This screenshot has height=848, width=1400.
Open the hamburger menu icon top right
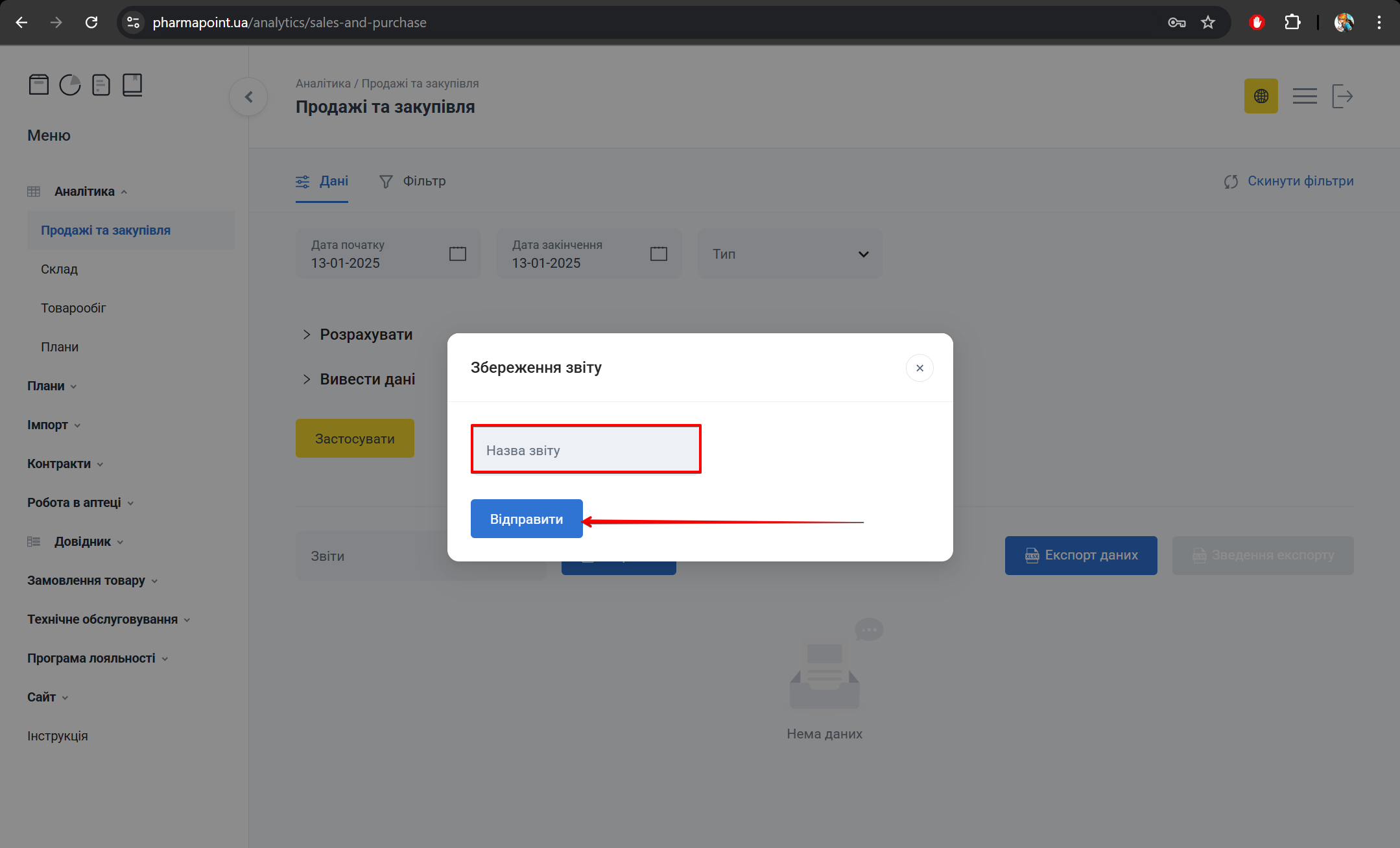1304,97
